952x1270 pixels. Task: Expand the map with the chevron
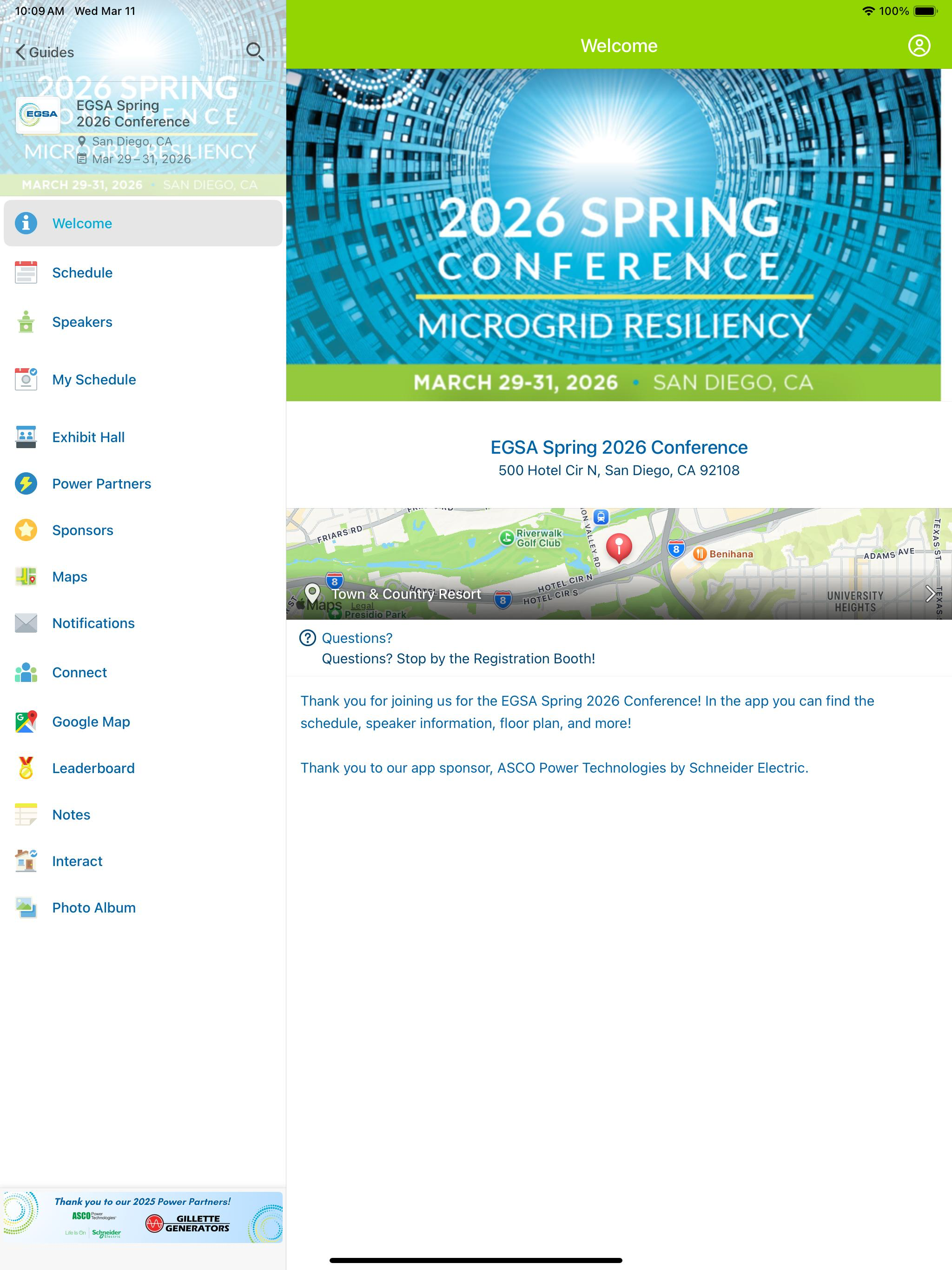click(930, 594)
